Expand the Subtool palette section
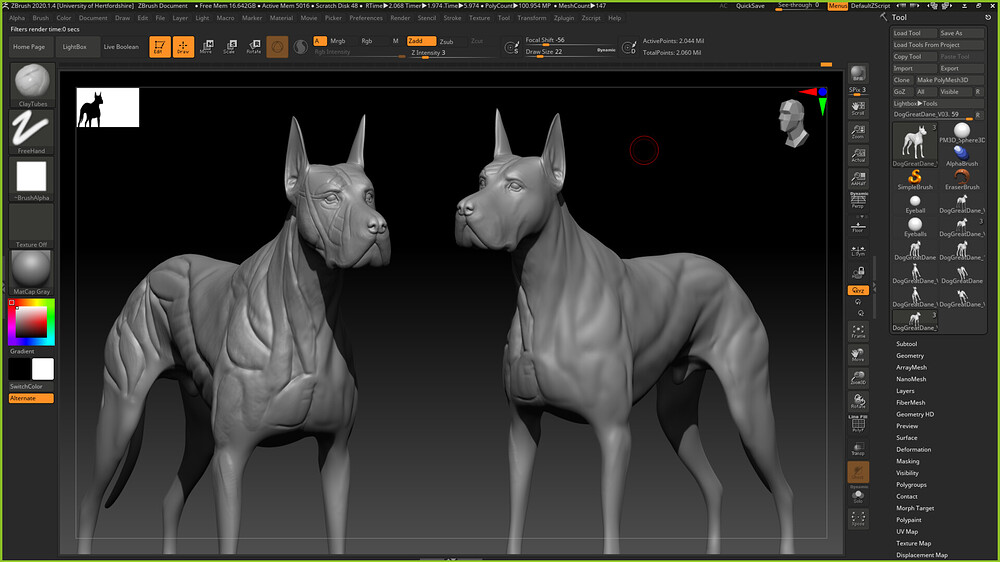Image resolution: width=1000 pixels, height=562 pixels. click(x=906, y=344)
